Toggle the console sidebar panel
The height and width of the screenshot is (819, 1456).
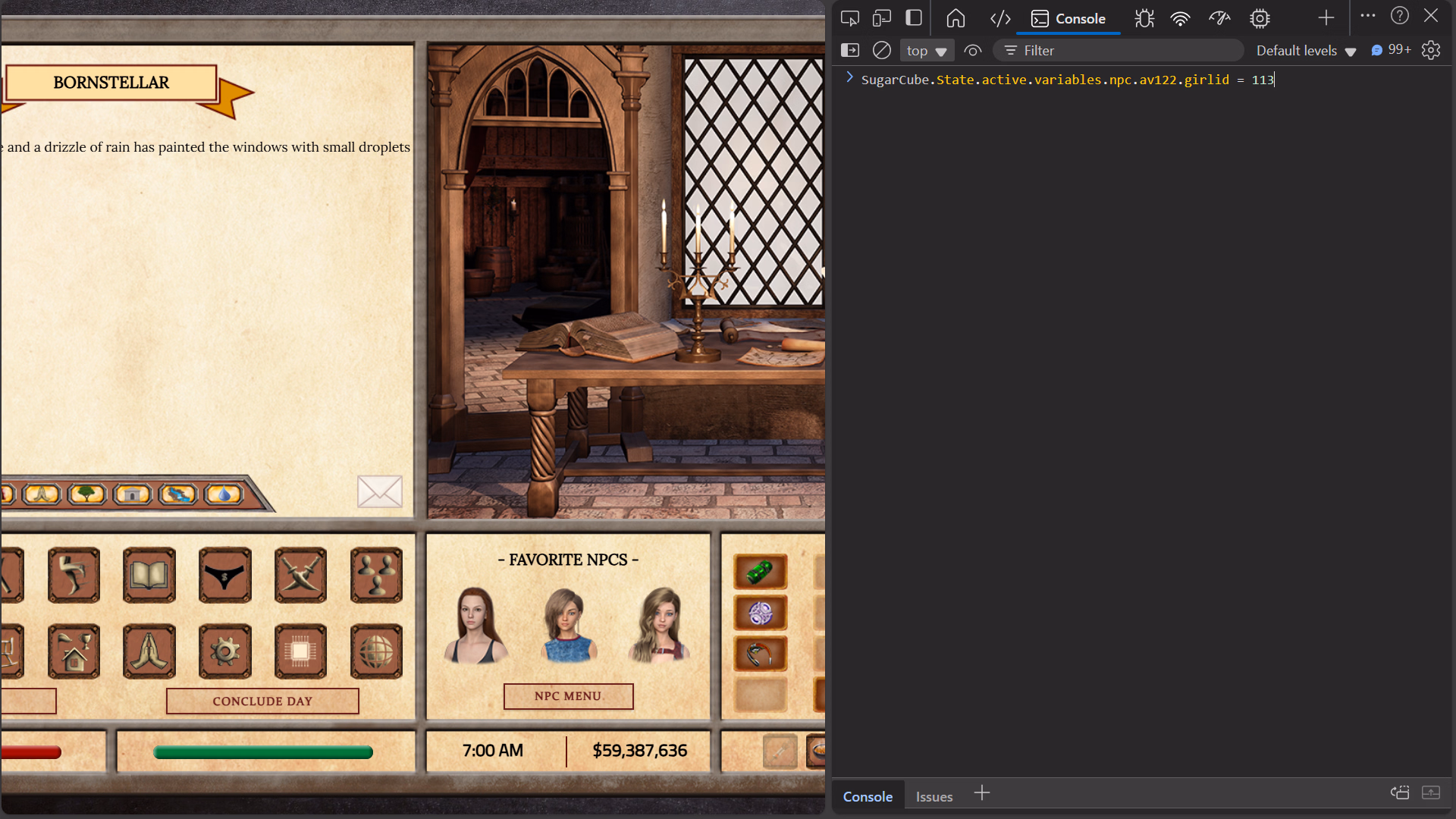point(850,51)
